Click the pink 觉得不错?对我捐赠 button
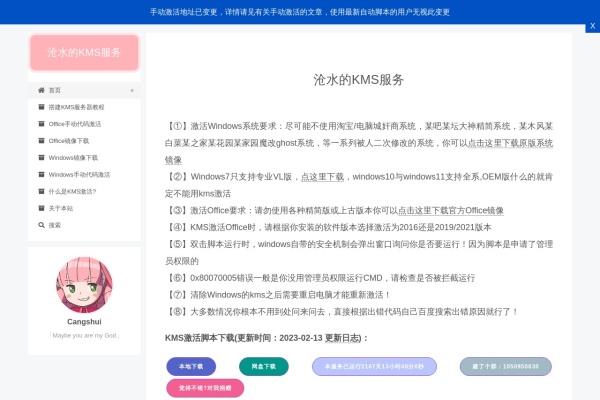 pos(205,388)
